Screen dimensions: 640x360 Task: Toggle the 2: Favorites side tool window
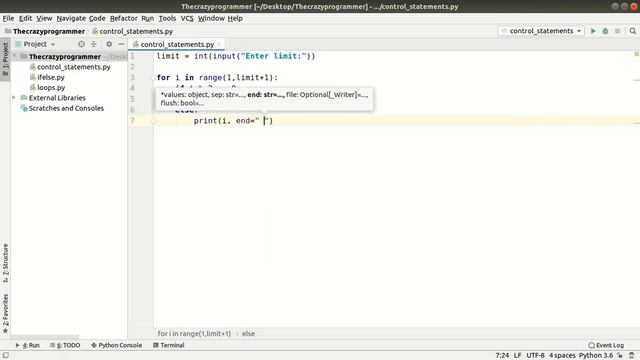[5, 313]
